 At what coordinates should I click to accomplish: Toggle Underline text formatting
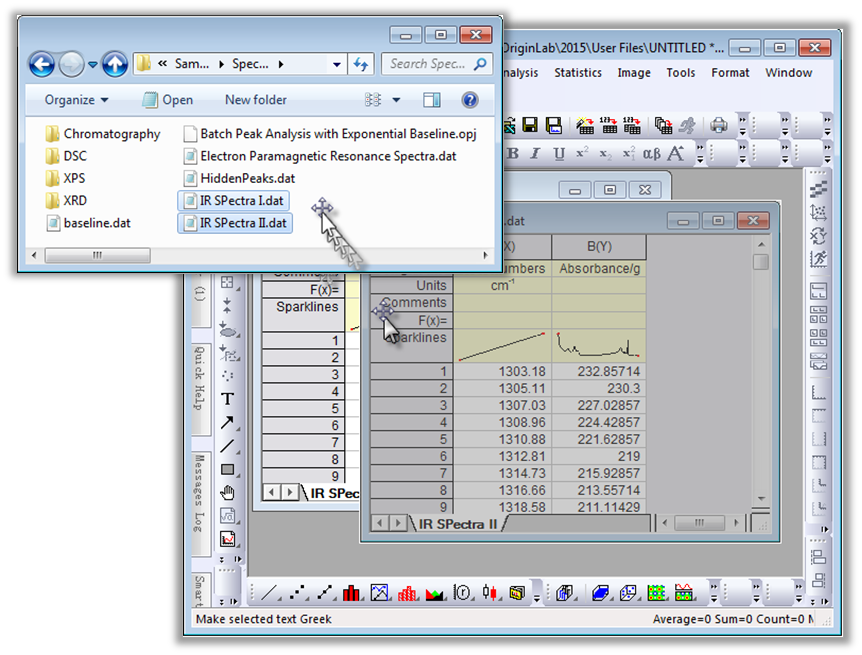pos(559,153)
